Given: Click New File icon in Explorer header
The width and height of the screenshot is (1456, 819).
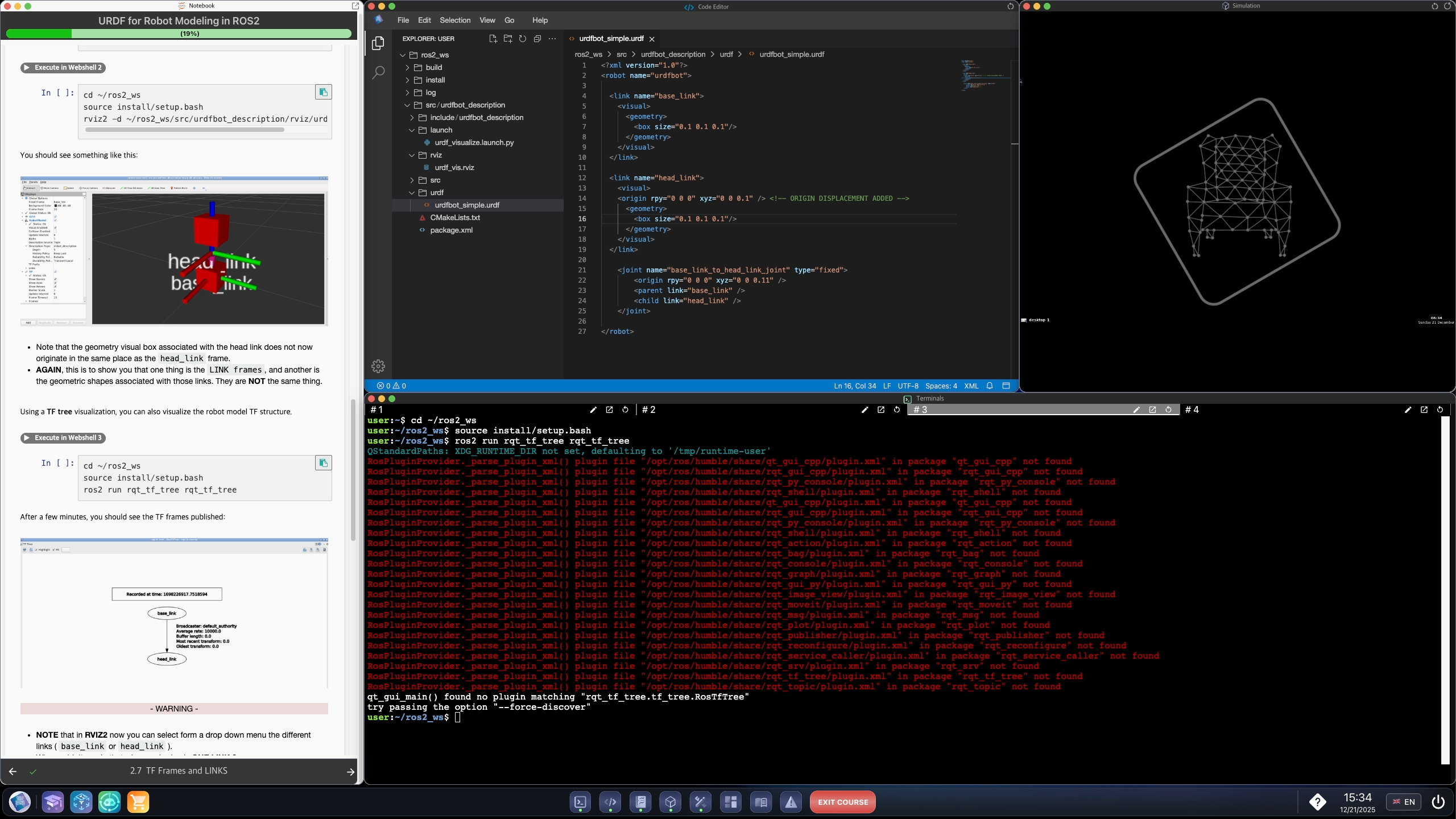Looking at the screenshot, I should 493,39.
